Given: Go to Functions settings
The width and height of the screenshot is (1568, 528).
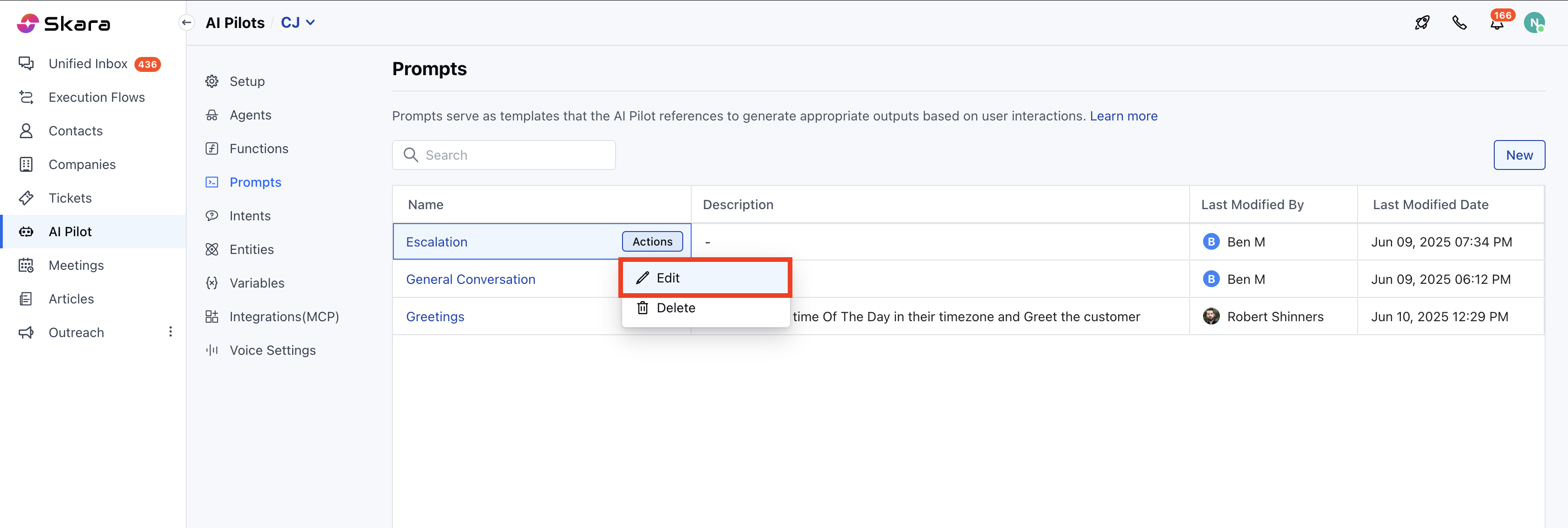Looking at the screenshot, I should 258,148.
